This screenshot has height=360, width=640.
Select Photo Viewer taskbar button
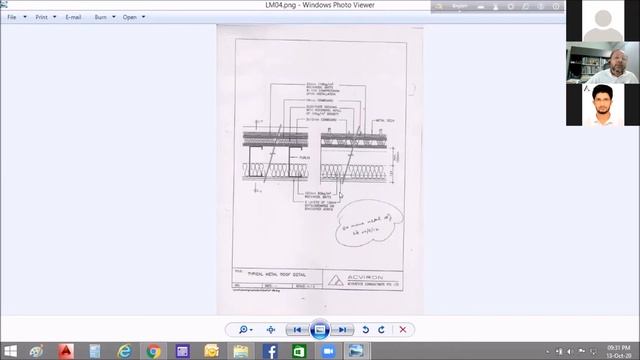click(x=356, y=351)
